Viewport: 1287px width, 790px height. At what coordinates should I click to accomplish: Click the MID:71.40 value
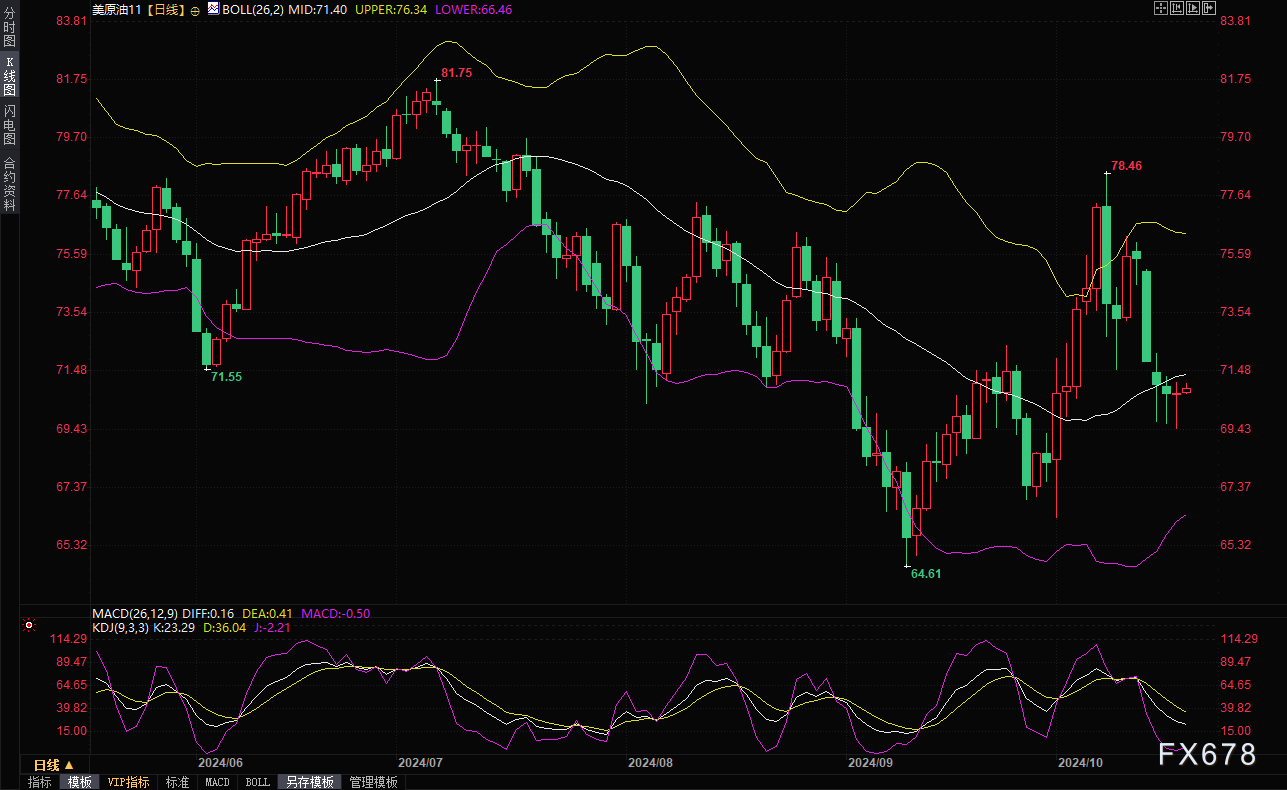[317, 9]
